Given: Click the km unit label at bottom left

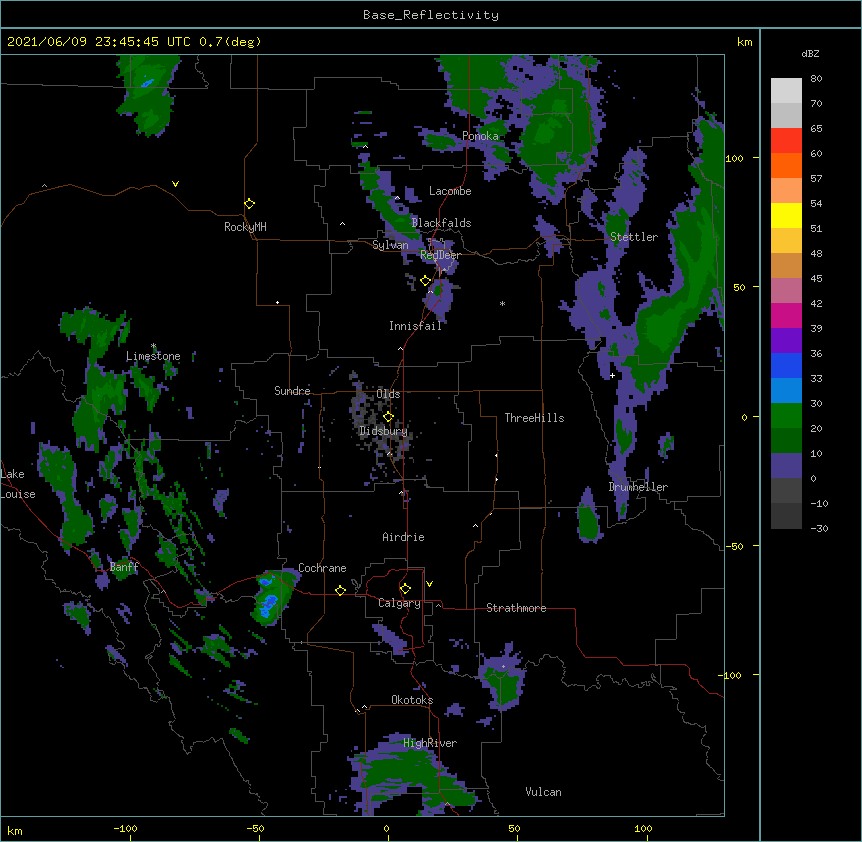Looking at the screenshot, I should point(15,830).
